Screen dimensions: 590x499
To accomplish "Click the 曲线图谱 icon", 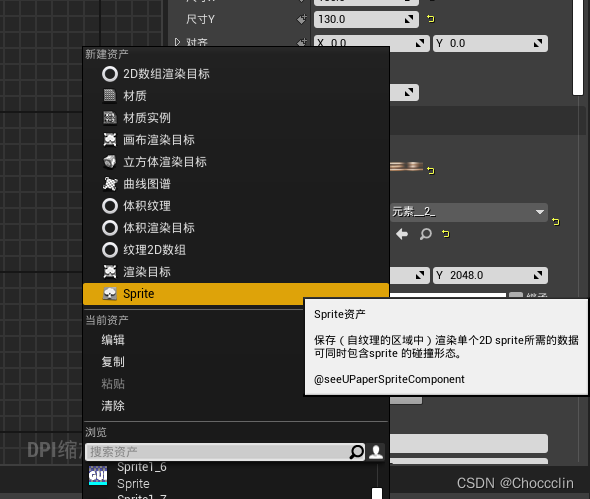I will pyautogui.click(x=110, y=184).
